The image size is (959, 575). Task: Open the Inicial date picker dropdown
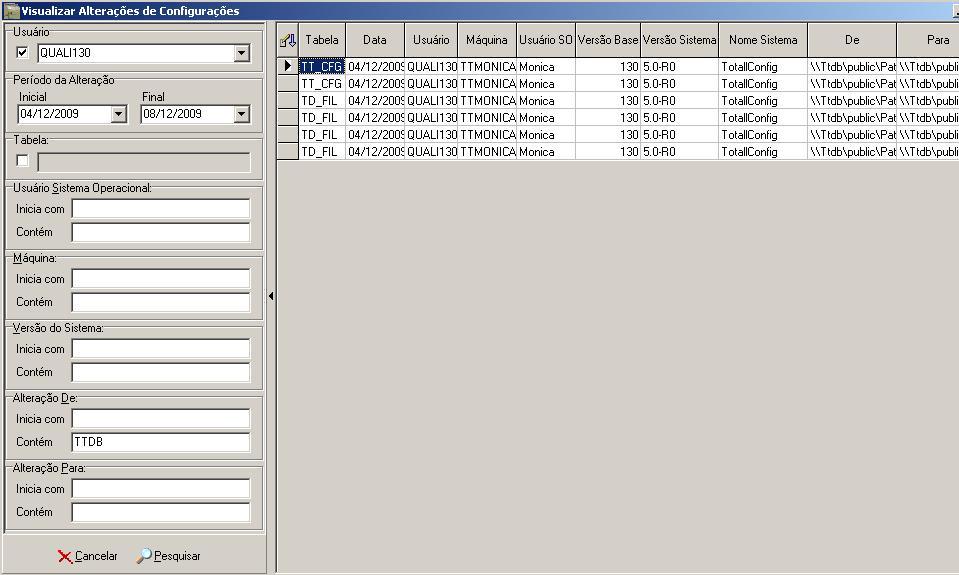pos(119,114)
